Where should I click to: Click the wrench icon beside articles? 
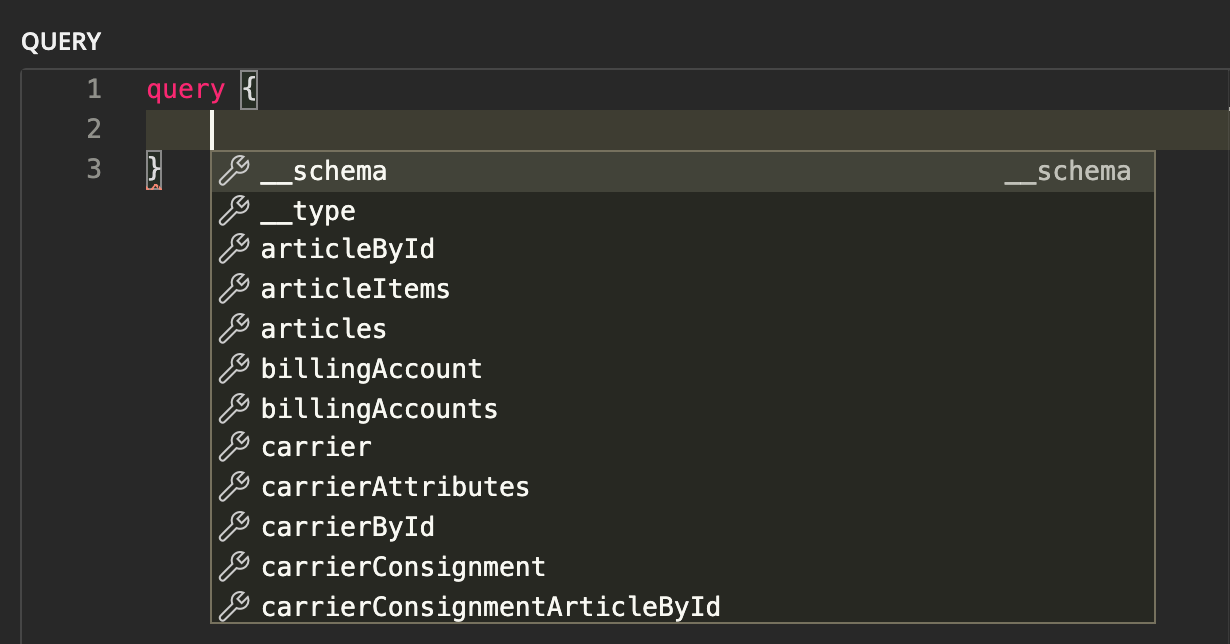(x=233, y=329)
